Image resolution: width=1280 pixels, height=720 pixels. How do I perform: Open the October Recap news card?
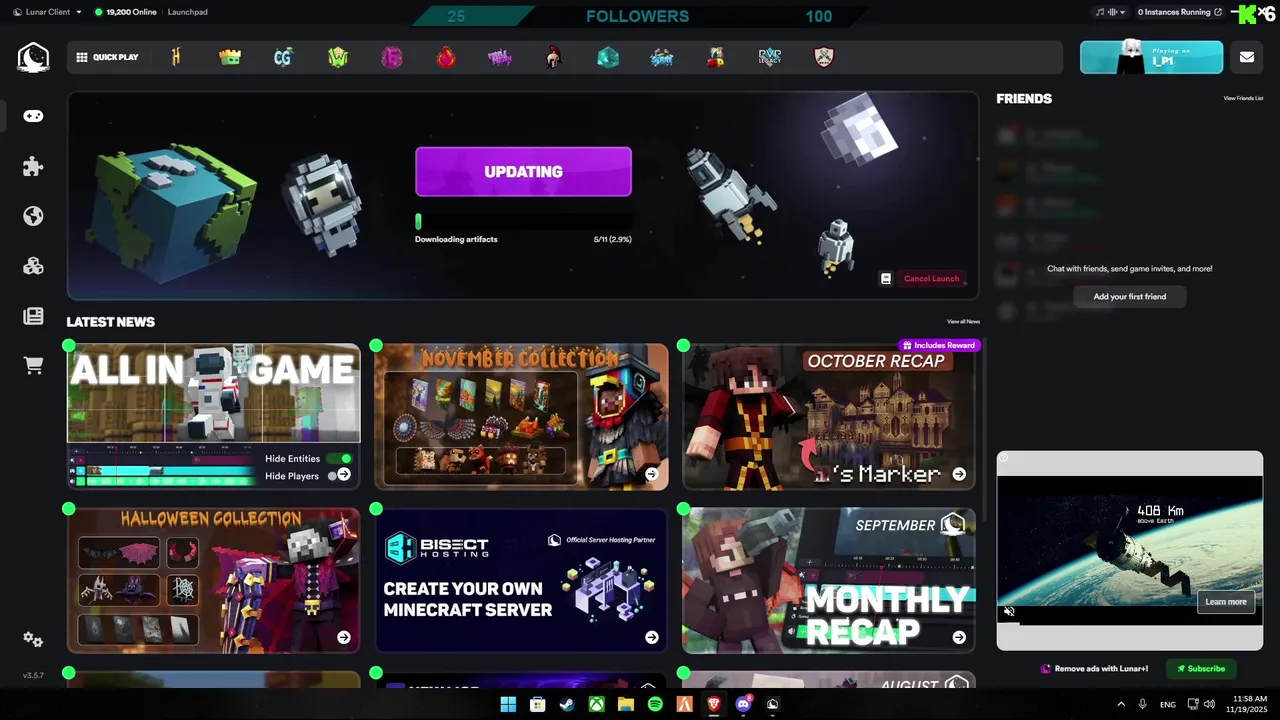(x=828, y=417)
